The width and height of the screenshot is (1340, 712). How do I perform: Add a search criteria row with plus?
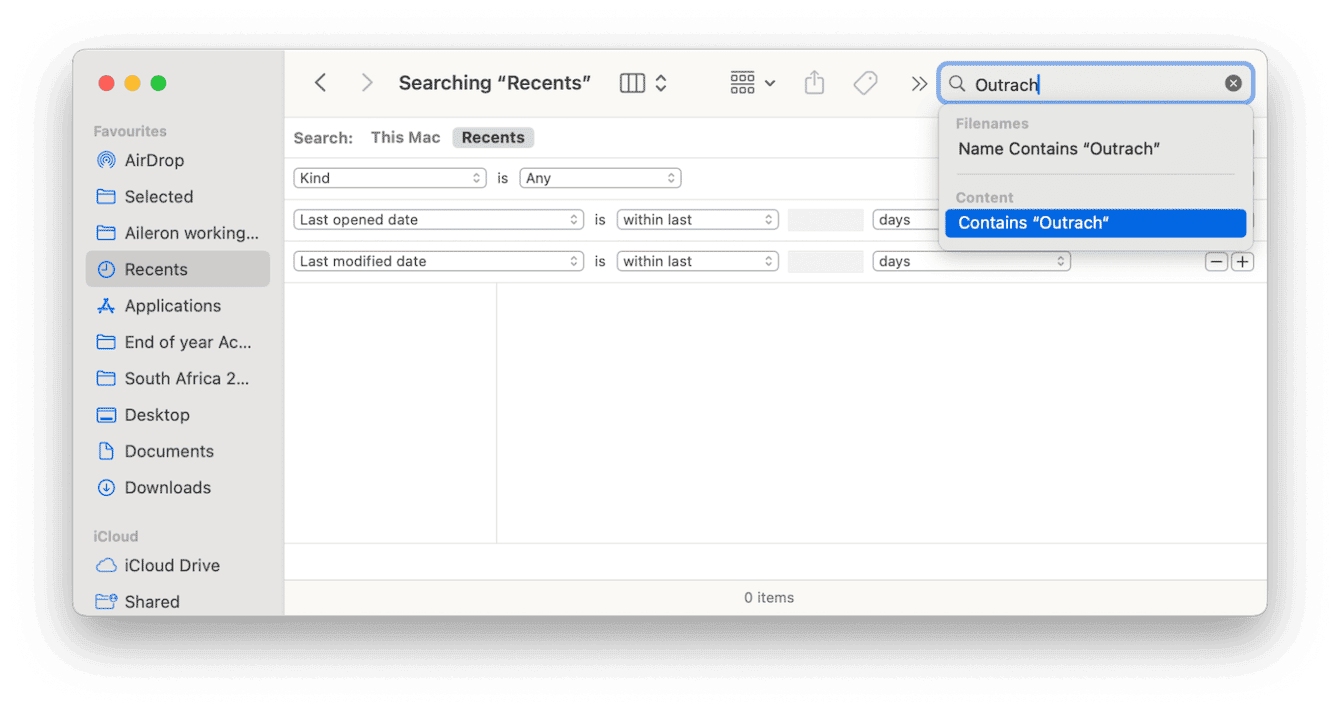tap(1242, 261)
